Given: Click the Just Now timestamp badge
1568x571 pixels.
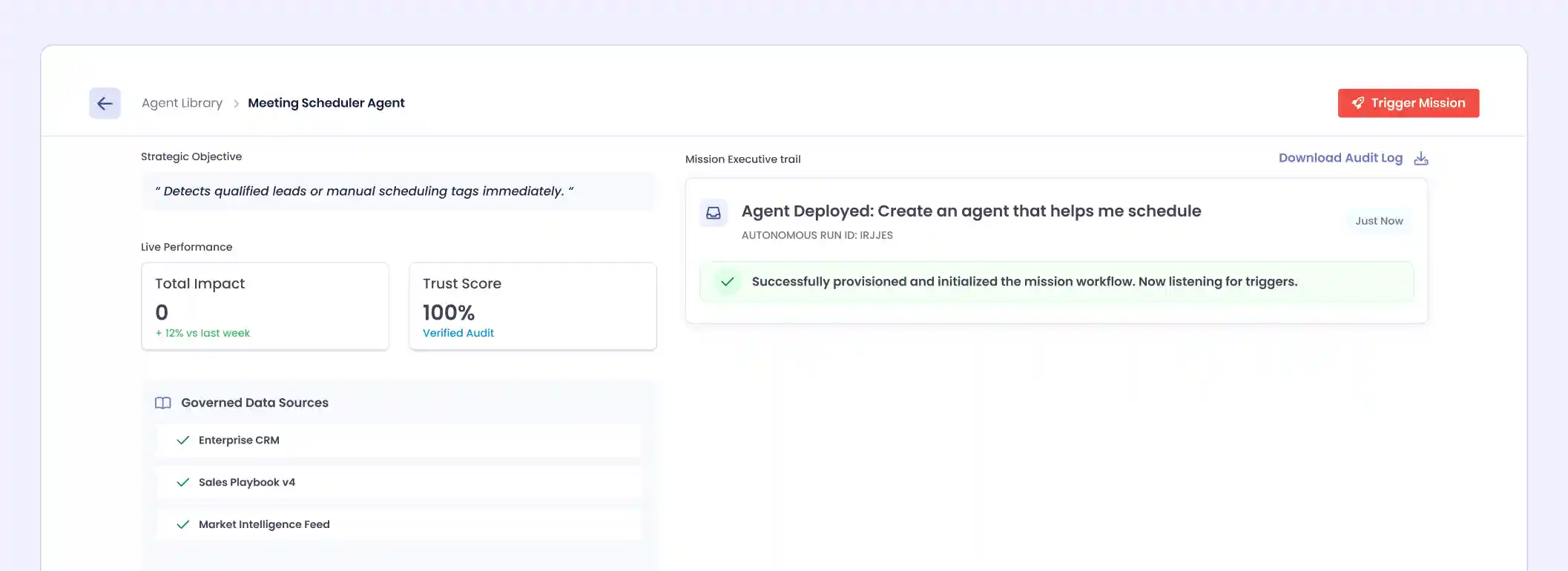Looking at the screenshot, I should [1379, 221].
